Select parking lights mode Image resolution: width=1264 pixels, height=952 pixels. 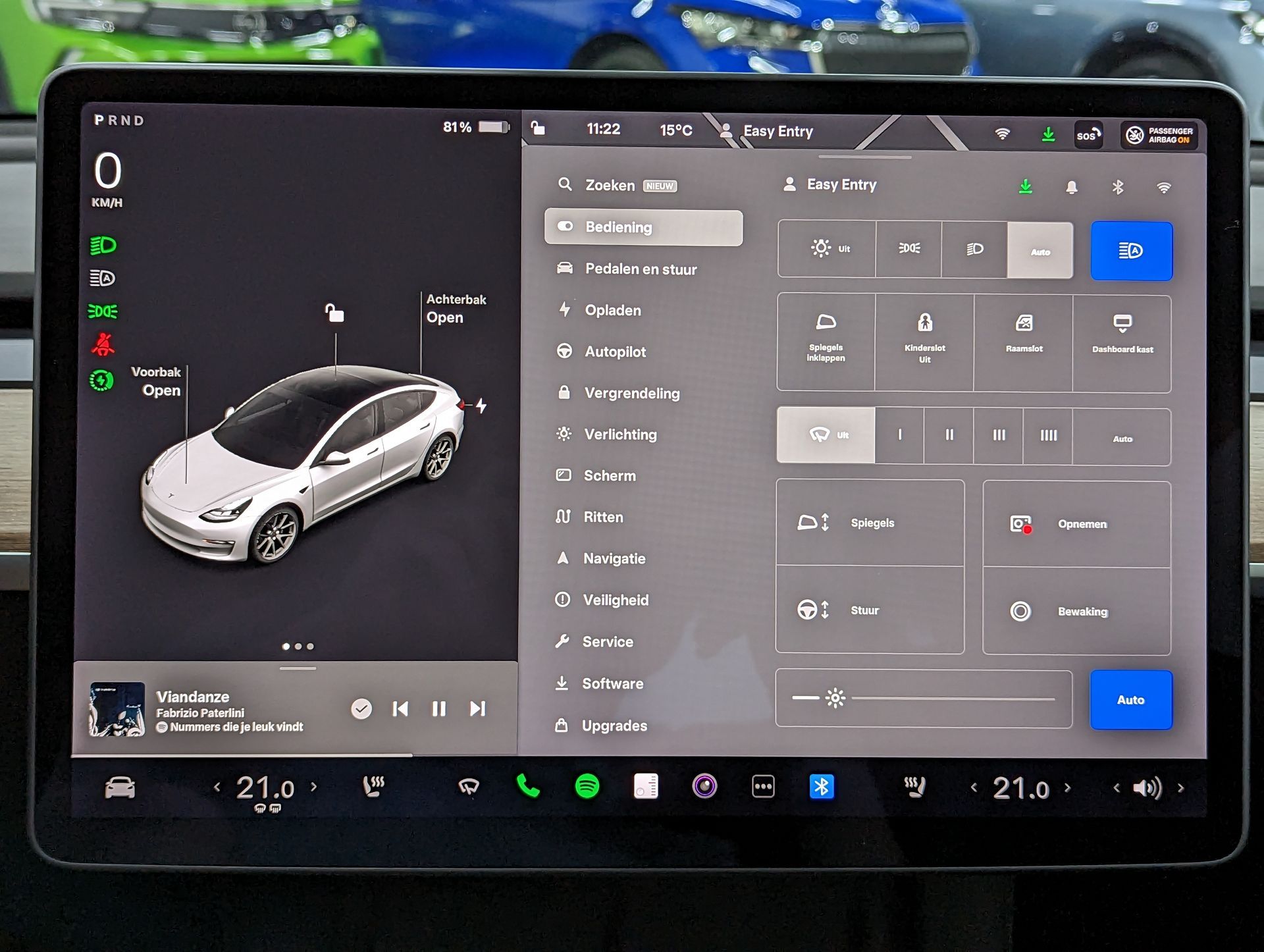point(909,249)
